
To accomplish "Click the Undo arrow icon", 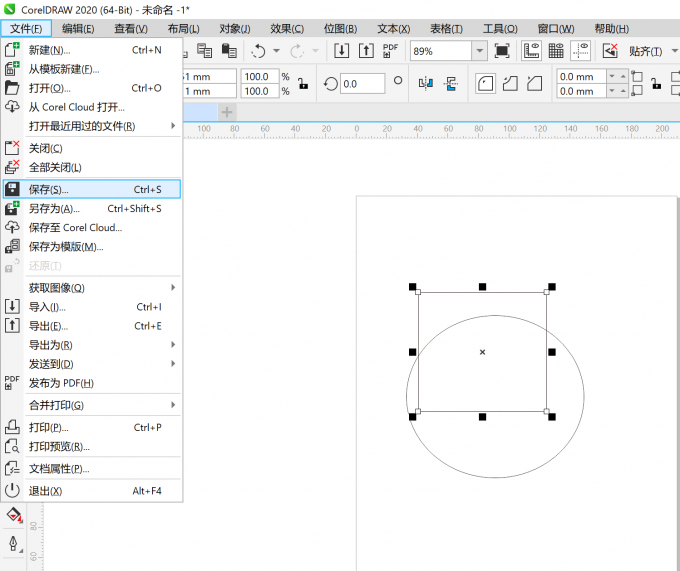I will click(x=259, y=50).
